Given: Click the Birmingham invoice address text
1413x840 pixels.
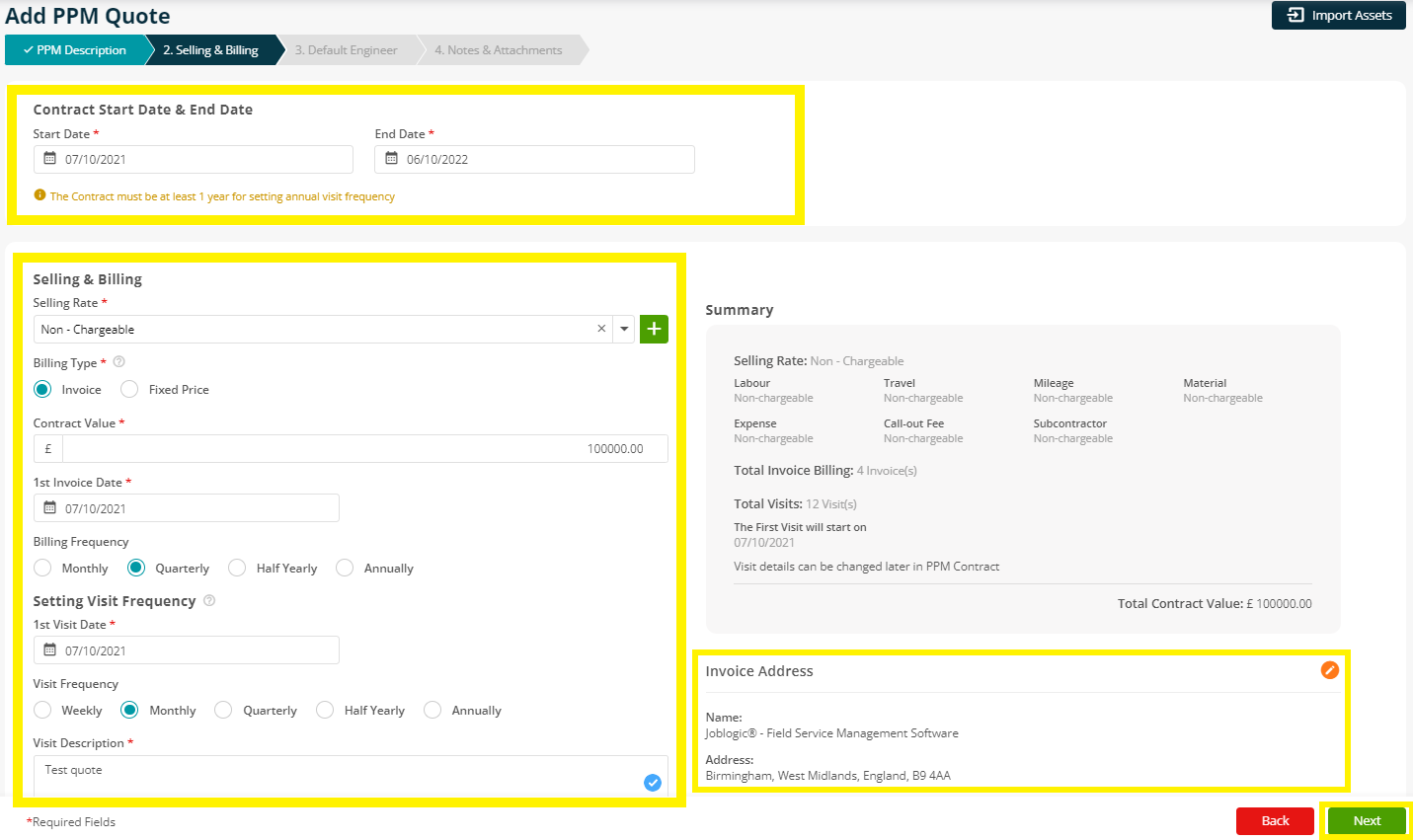Looking at the screenshot, I should (x=827, y=776).
